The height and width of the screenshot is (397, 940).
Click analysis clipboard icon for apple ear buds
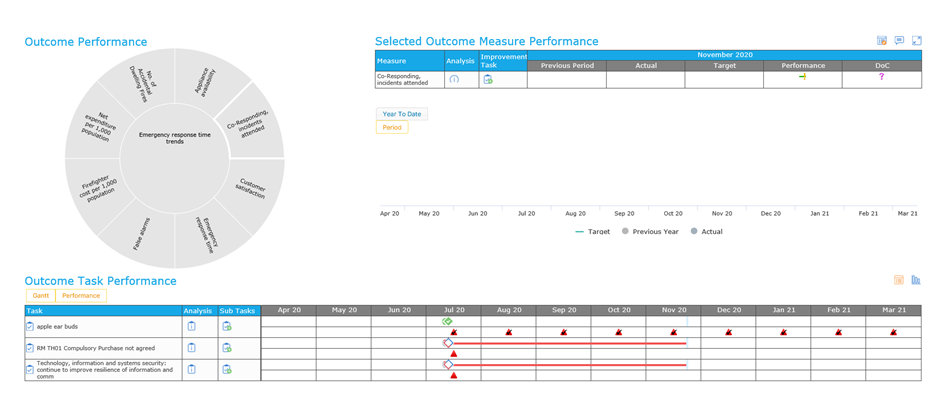pos(191,326)
